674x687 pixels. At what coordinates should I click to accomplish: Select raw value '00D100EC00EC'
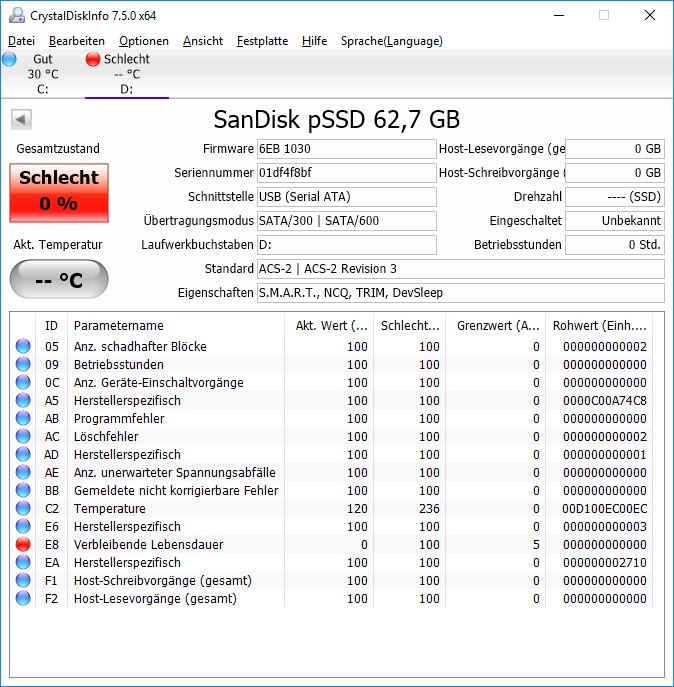605,509
